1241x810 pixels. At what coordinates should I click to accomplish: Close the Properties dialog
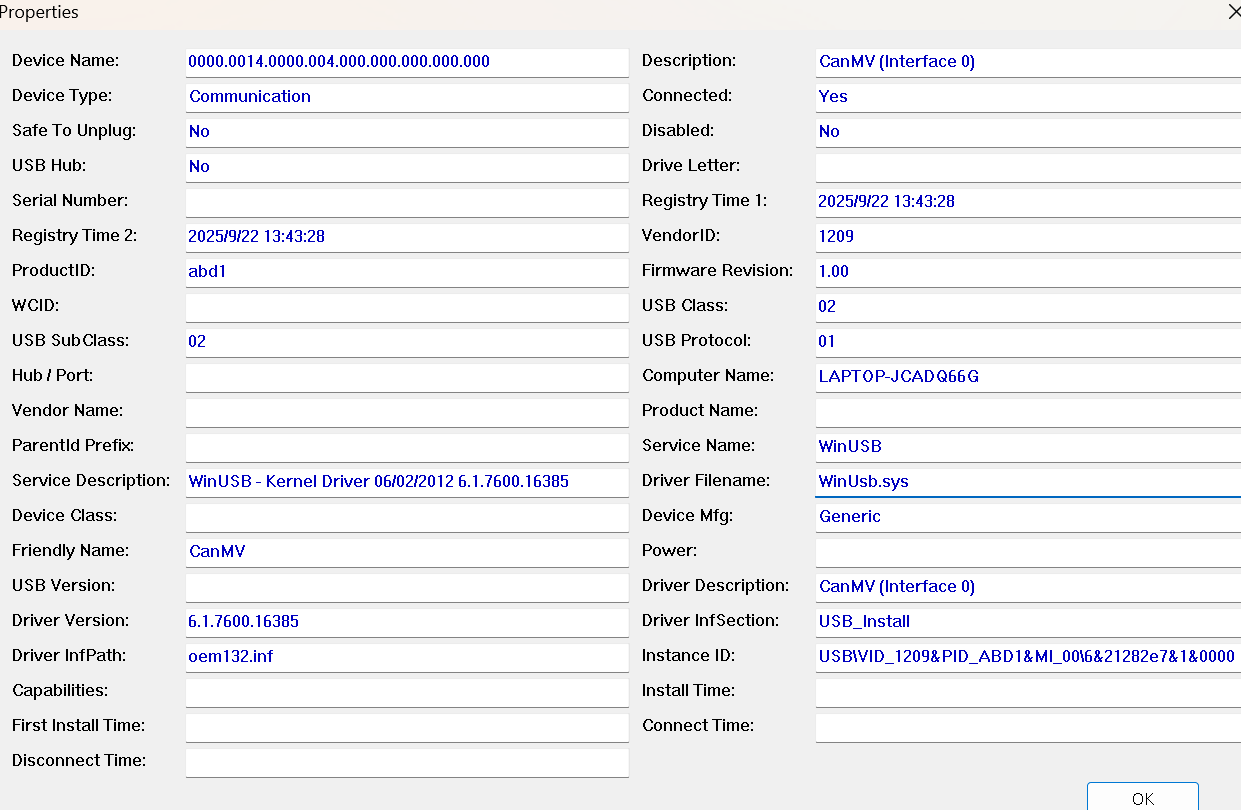click(1233, 12)
